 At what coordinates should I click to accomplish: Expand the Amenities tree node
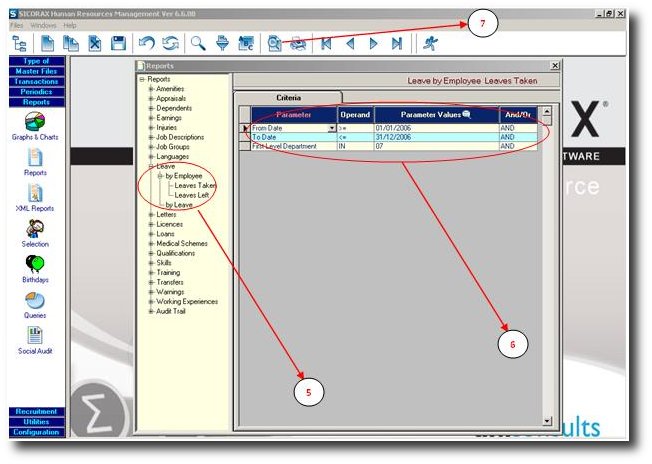pos(151,89)
